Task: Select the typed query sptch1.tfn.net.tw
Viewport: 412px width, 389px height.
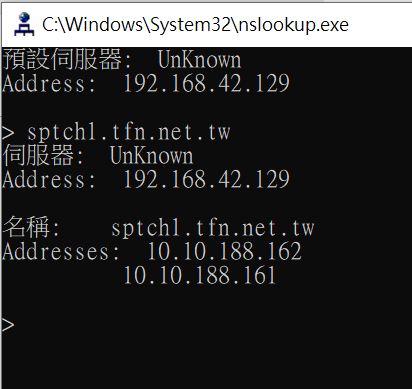Action: click(x=129, y=132)
